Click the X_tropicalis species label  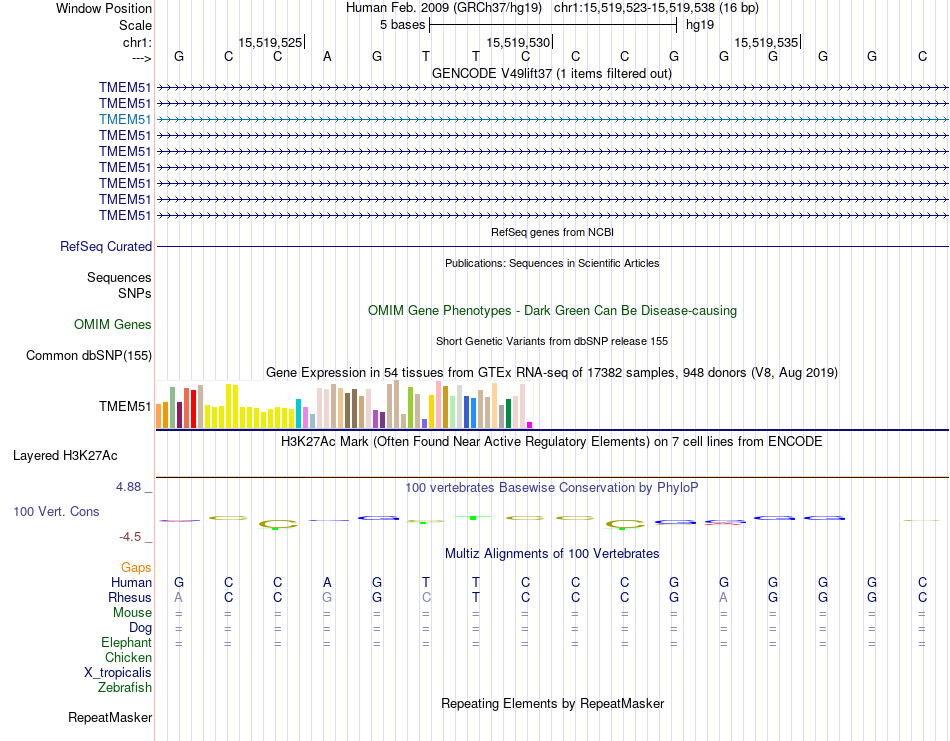click(118, 673)
